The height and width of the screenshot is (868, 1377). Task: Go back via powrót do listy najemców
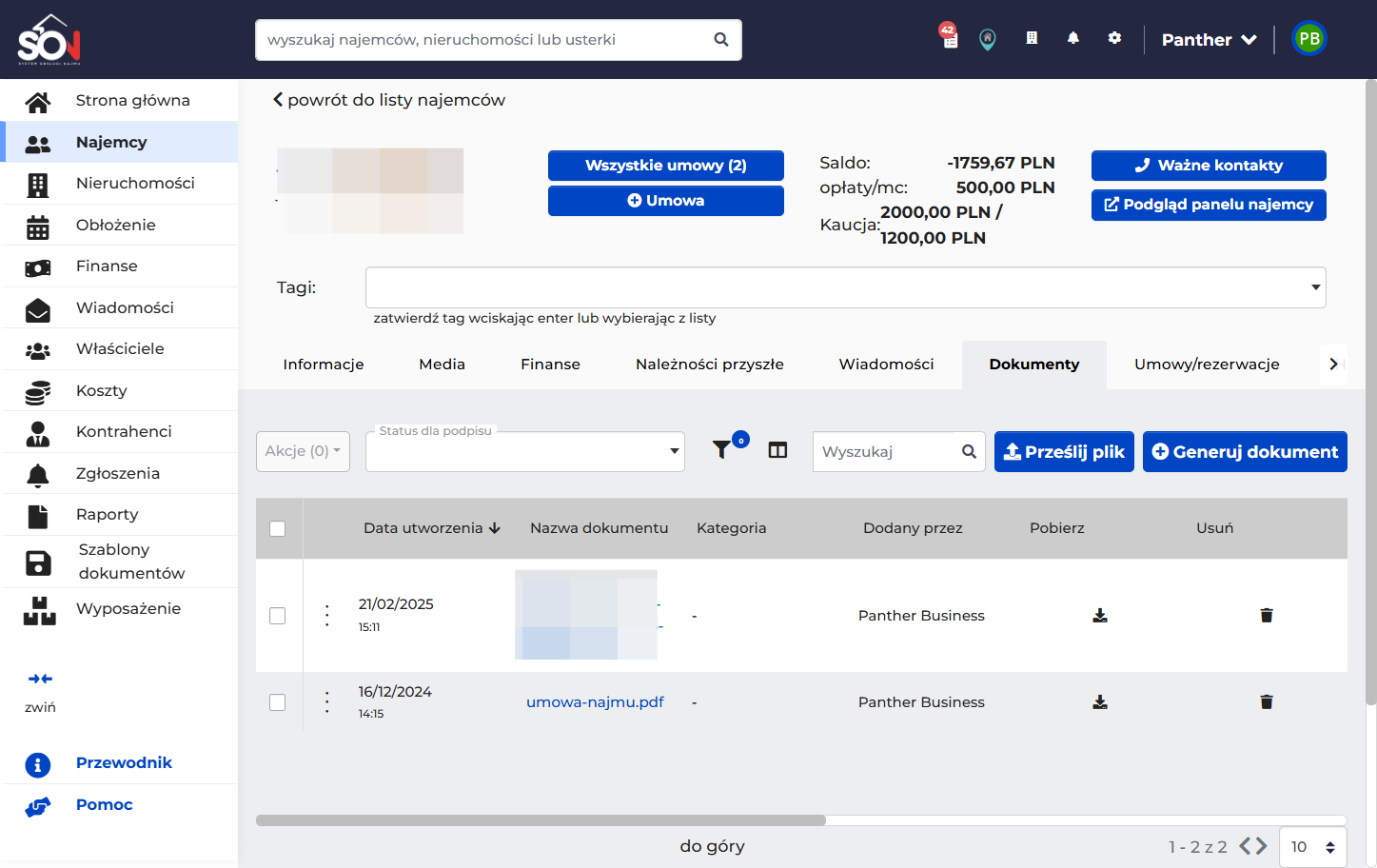389,100
